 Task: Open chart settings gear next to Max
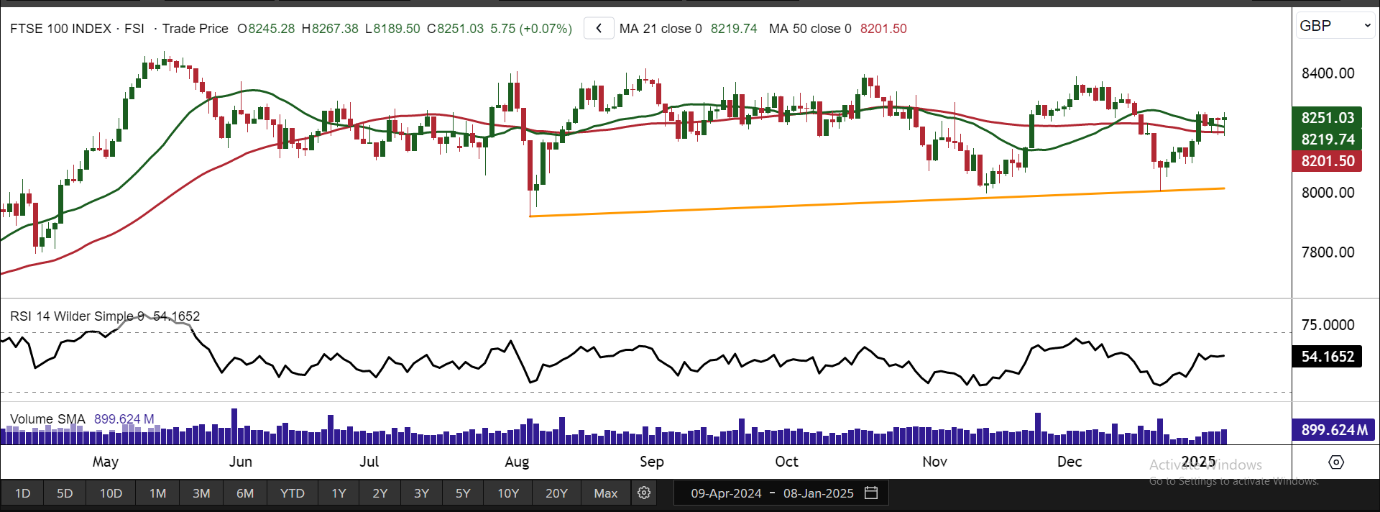pos(644,493)
